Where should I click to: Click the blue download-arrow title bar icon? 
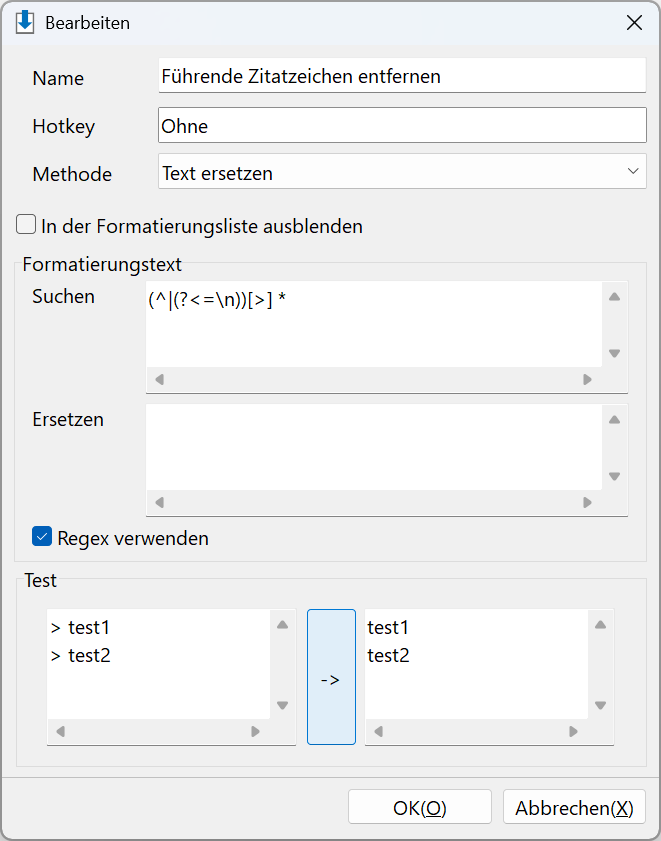pyautogui.click(x=25, y=23)
